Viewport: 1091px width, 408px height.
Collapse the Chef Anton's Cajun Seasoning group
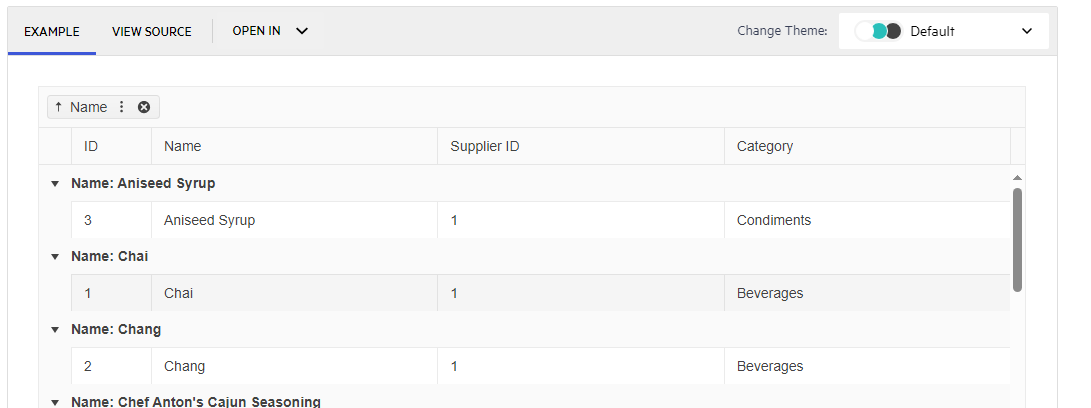pos(55,402)
